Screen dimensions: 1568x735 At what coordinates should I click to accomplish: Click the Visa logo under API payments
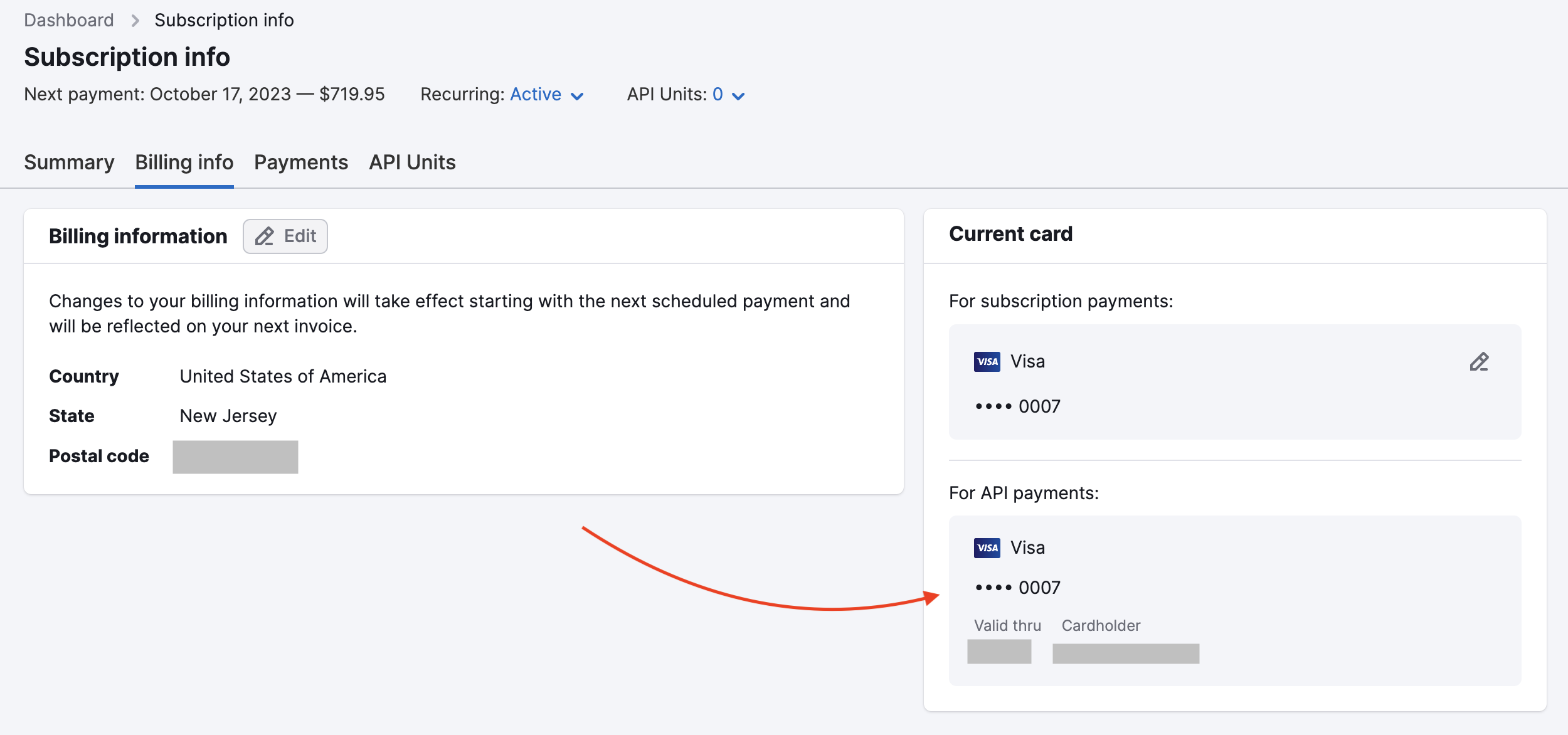point(987,547)
